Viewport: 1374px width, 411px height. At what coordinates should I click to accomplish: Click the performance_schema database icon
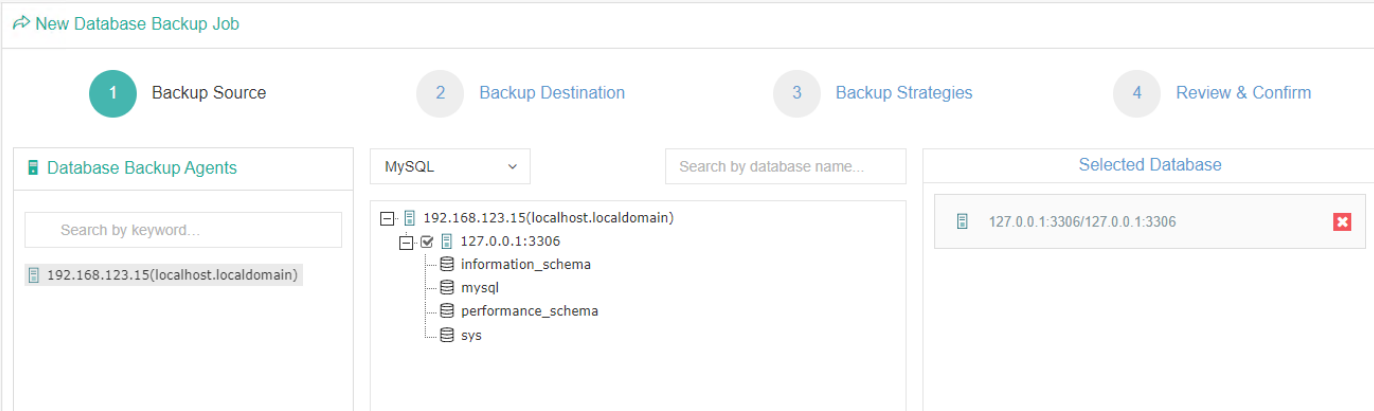(447, 311)
